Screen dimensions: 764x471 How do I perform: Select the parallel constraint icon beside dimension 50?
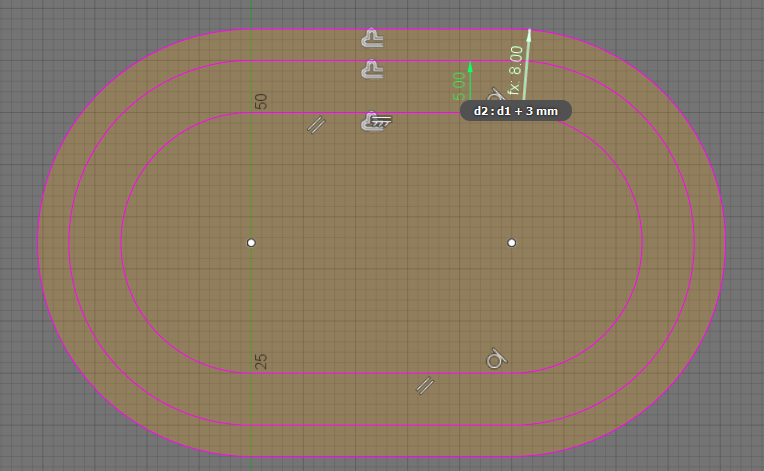[x=316, y=125]
